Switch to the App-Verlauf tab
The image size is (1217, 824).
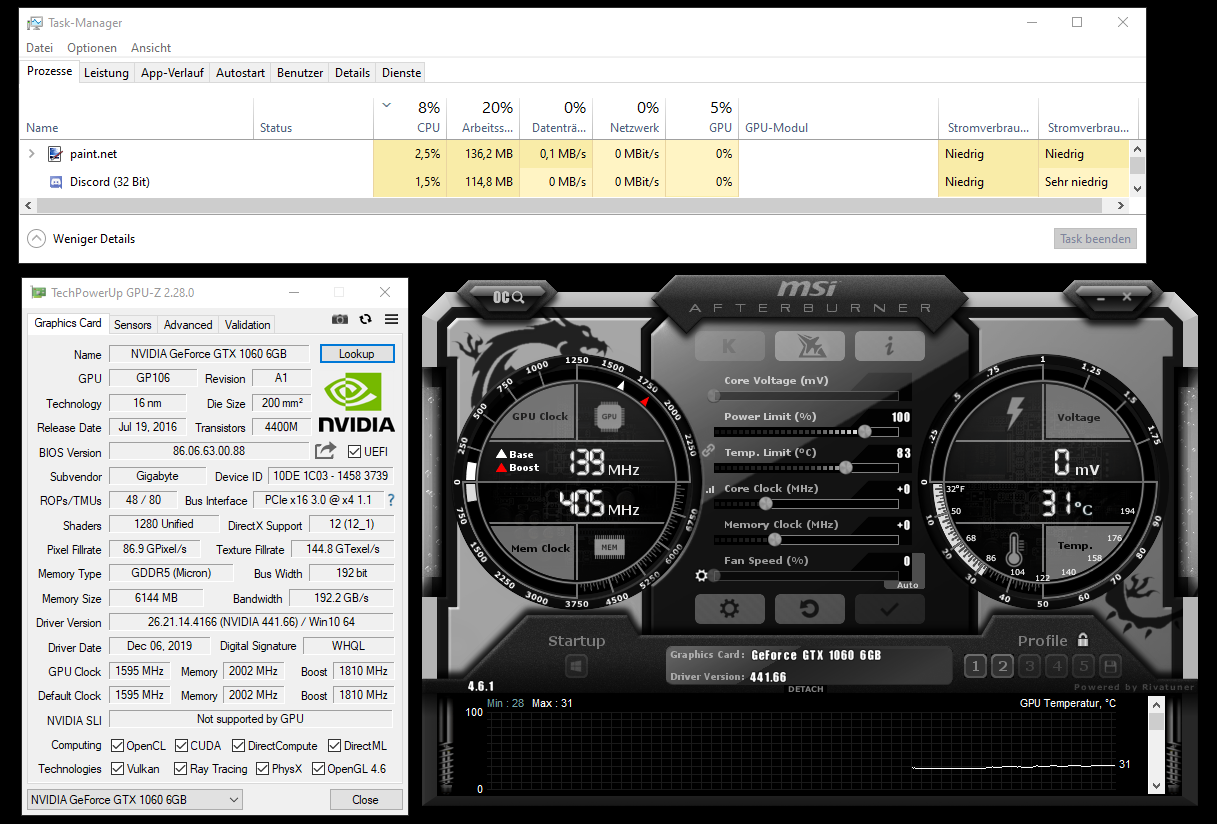point(172,73)
